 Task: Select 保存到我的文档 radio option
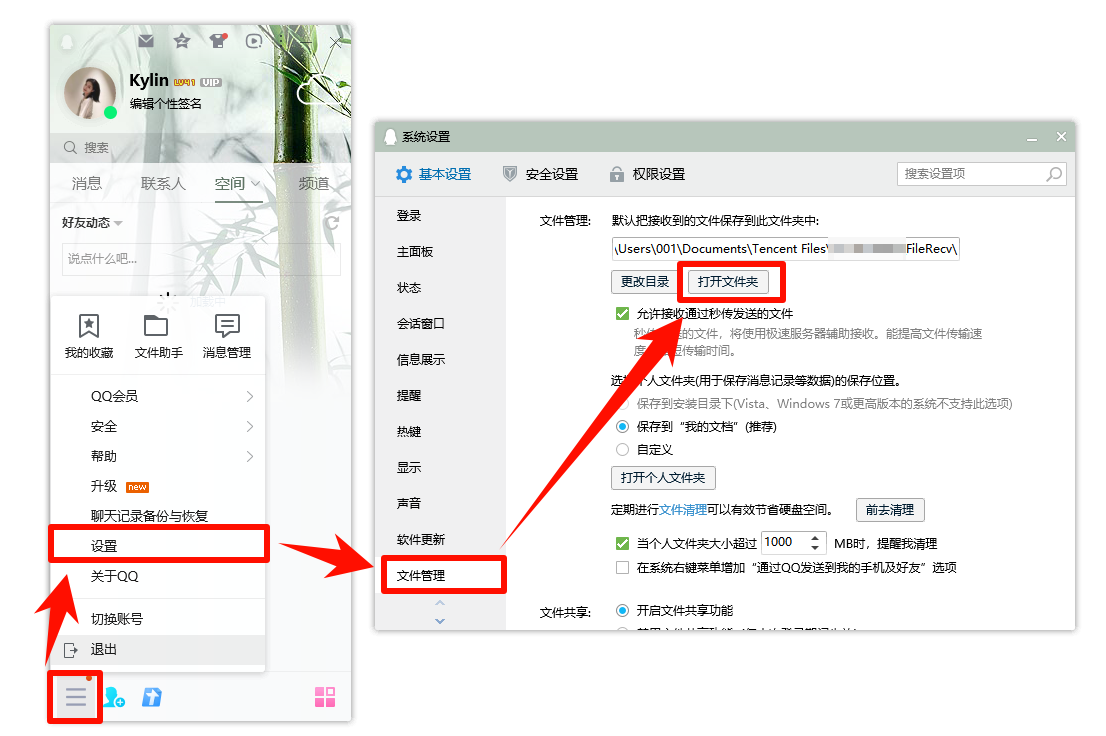pyautogui.click(x=622, y=427)
